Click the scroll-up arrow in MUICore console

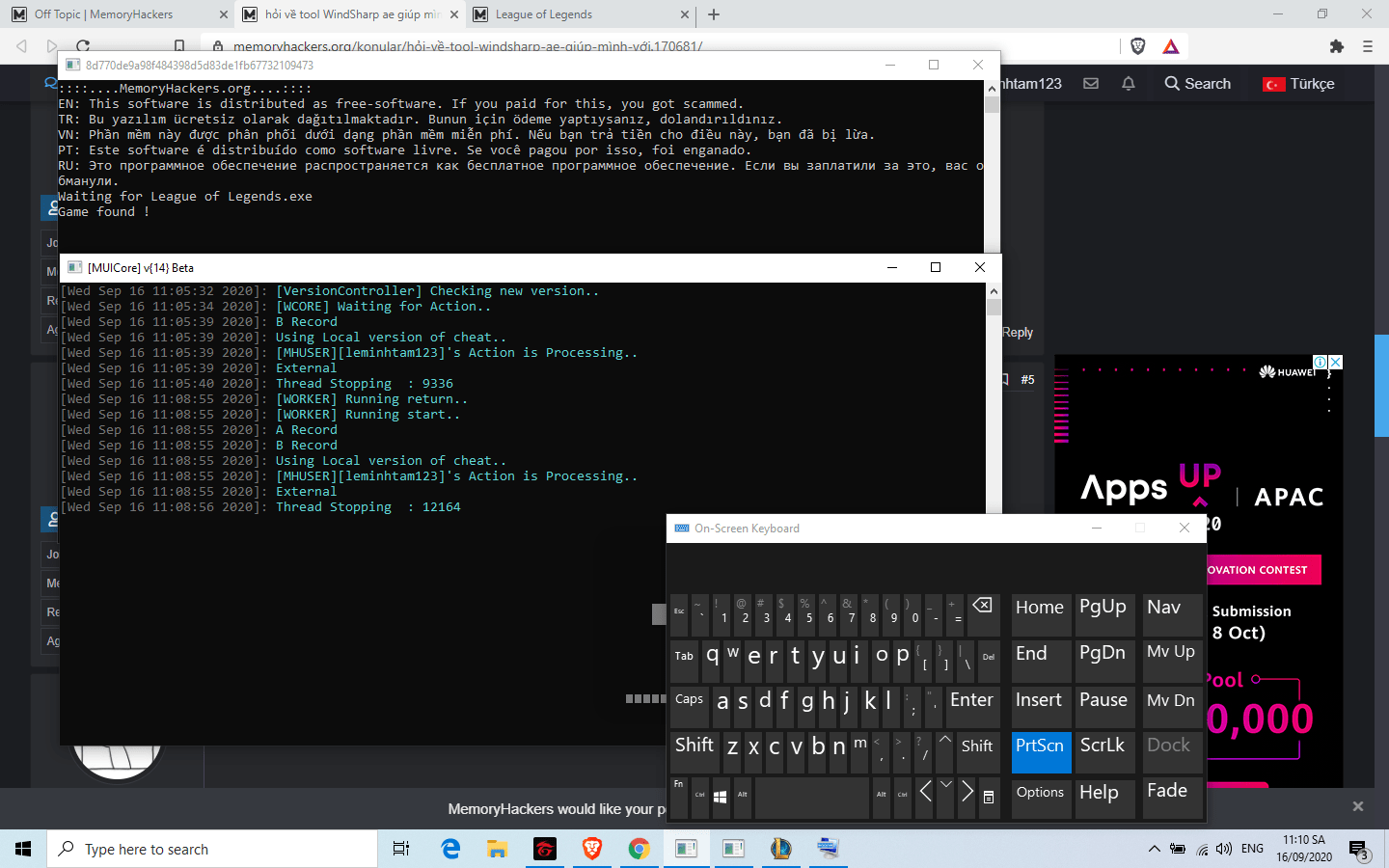click(x=994, y=290)
